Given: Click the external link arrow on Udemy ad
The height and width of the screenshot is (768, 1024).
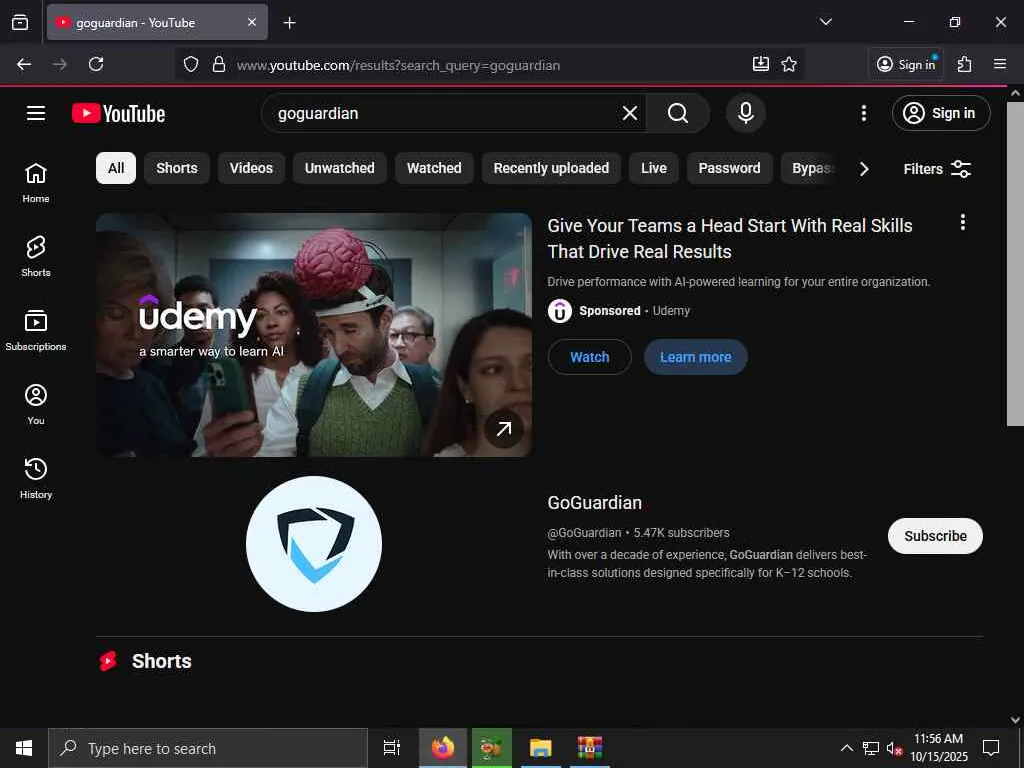Looking at the screenshot, I should pos(504,429).
